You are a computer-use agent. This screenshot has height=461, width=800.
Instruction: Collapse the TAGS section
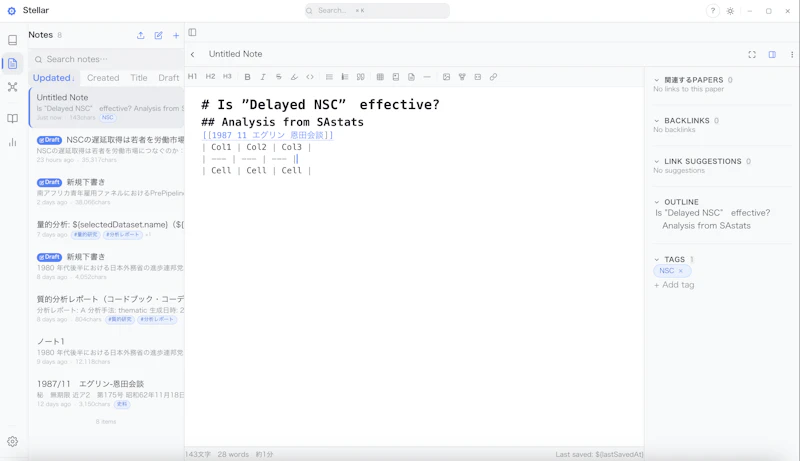pos(657,260)
